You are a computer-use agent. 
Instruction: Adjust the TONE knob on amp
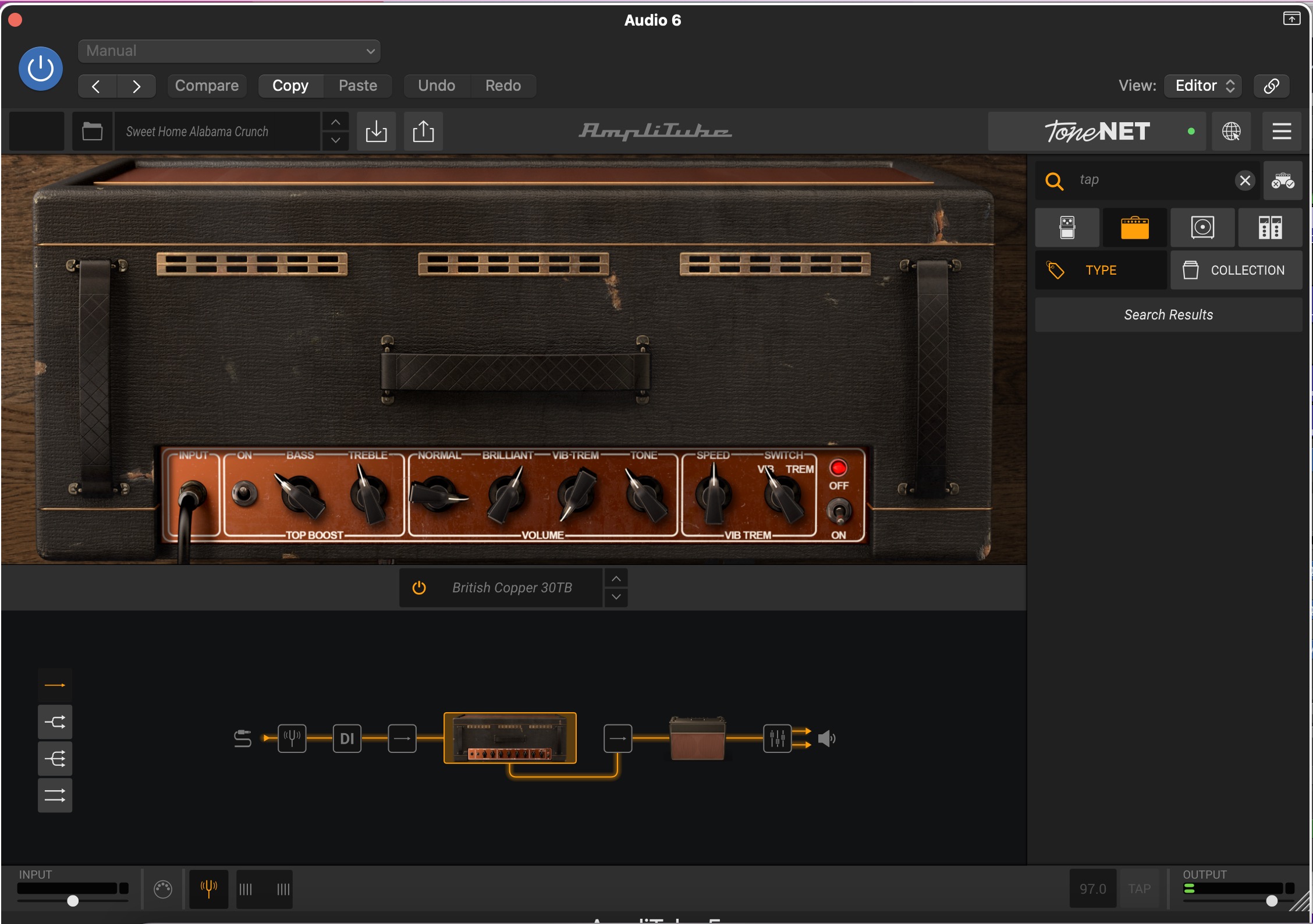pyautogui.click(x=645, y=495)
